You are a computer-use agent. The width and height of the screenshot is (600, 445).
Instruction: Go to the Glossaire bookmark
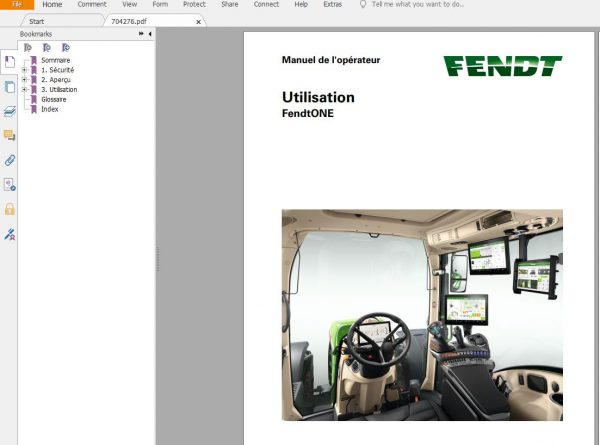click(x=54, y=99)
